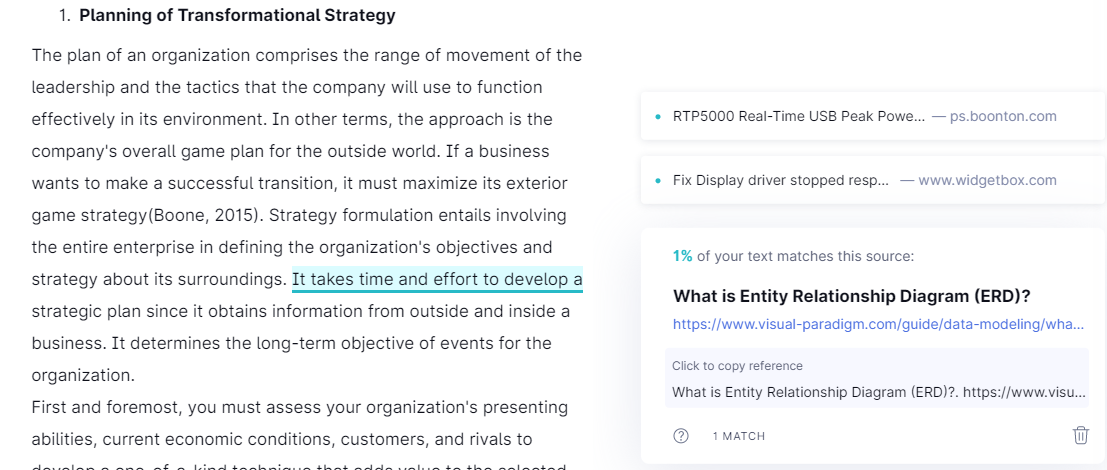Select the RTP5000 Real-Time USB Peak Power source
The width and height of the screenshot is (1107, 470).
(x=873, y=116)
